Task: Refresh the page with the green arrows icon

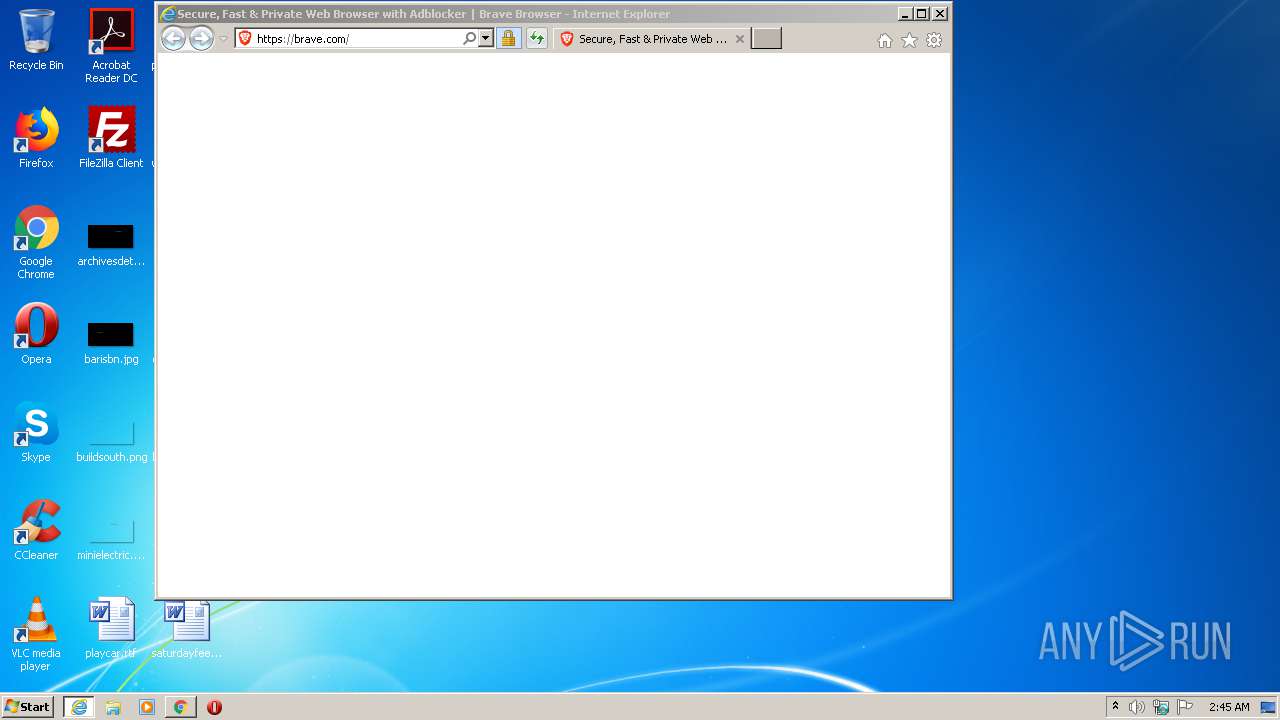Action: (x=537, y=39)
